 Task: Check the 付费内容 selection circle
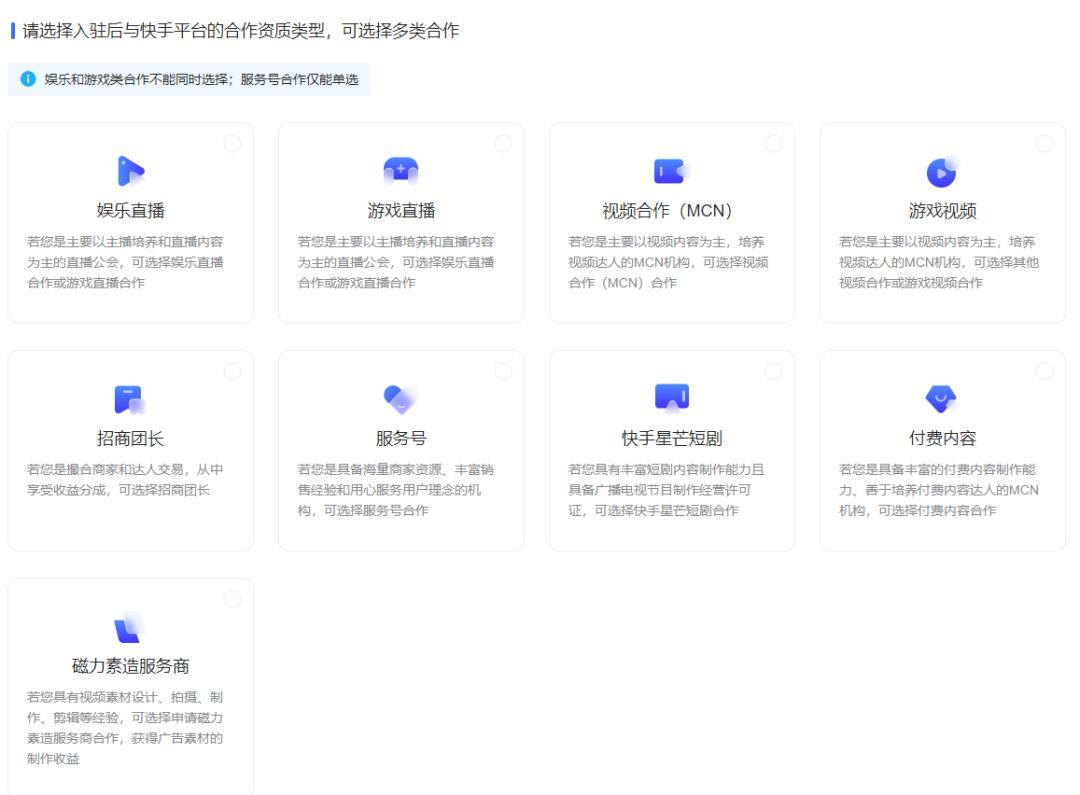point(1045,370)
